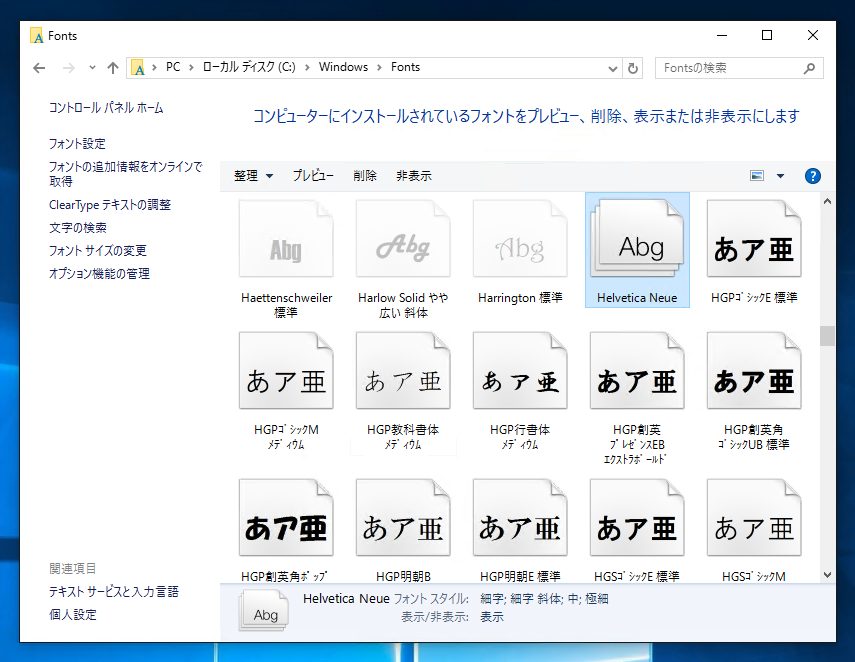855x662 pixels.
Task: Select the HGPゴシックM メディウム font icon
Action: [286, 370]
